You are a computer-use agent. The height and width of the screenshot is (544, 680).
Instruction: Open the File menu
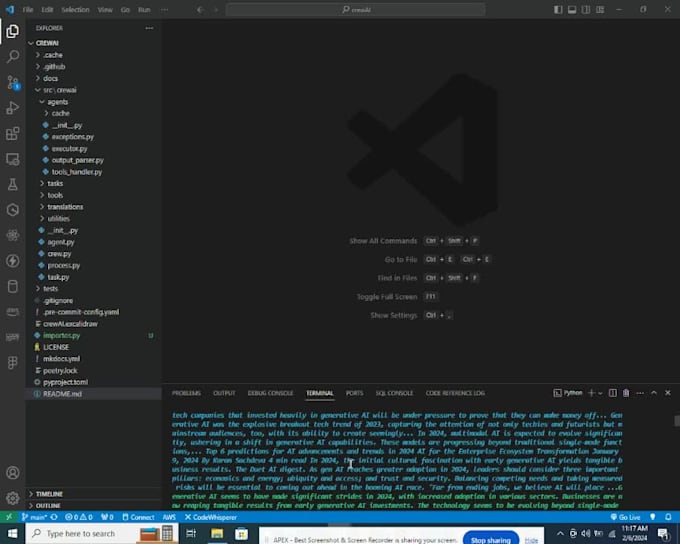point(28,10)
